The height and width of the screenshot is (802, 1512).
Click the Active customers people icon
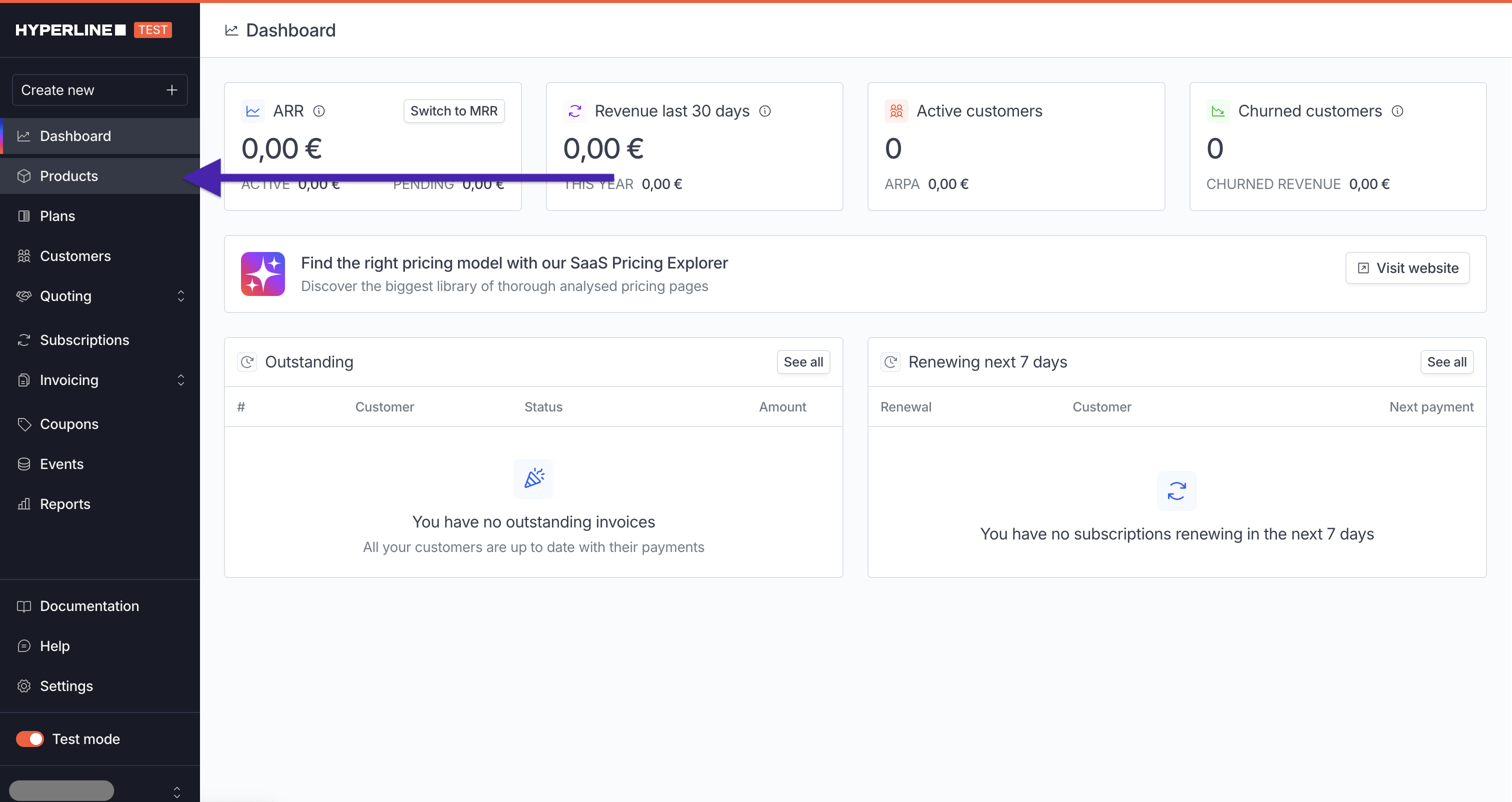pyautogui.click(x=895, y=111)
